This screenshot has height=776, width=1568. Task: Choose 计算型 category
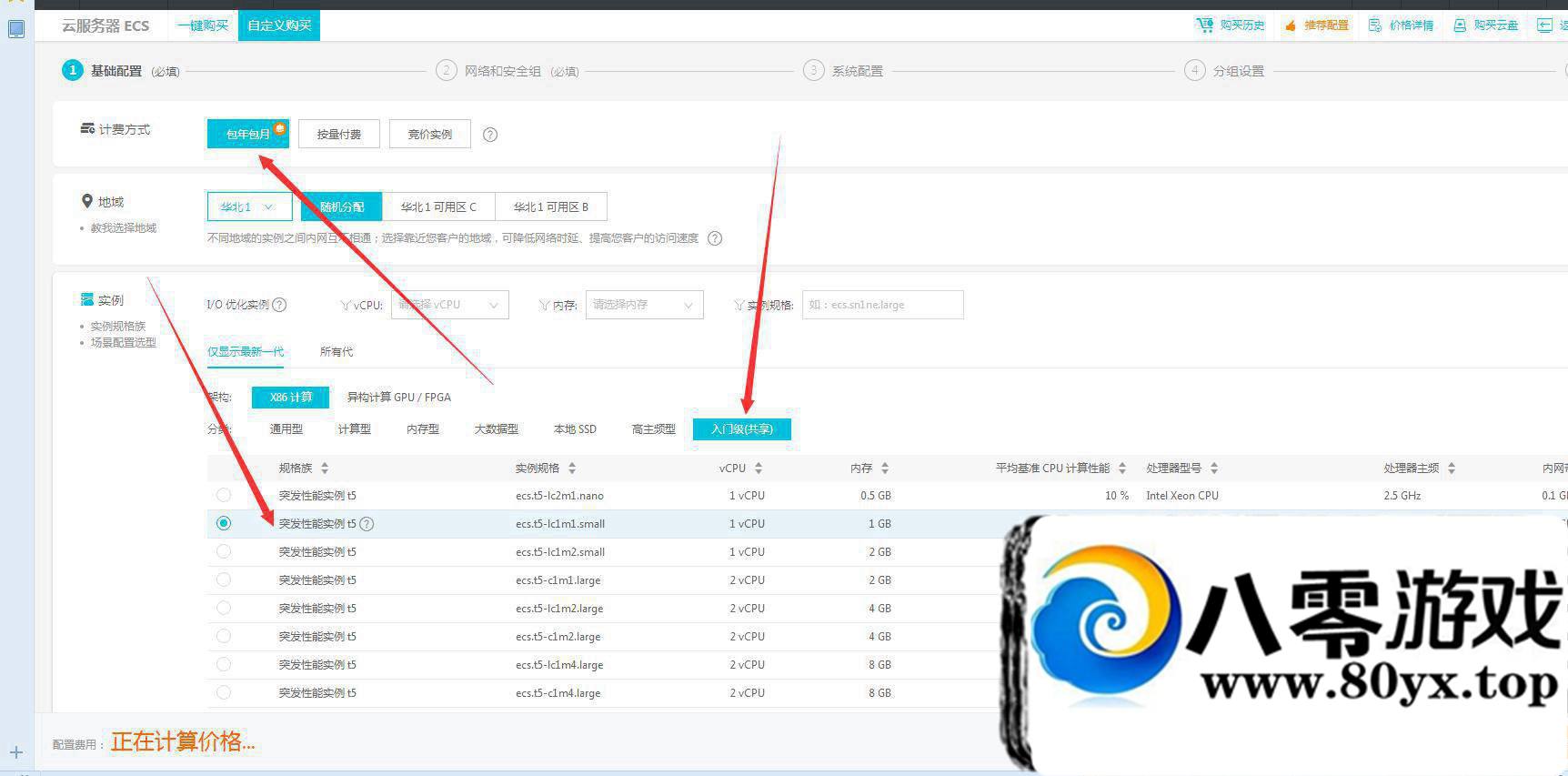[x=355, y=429]
